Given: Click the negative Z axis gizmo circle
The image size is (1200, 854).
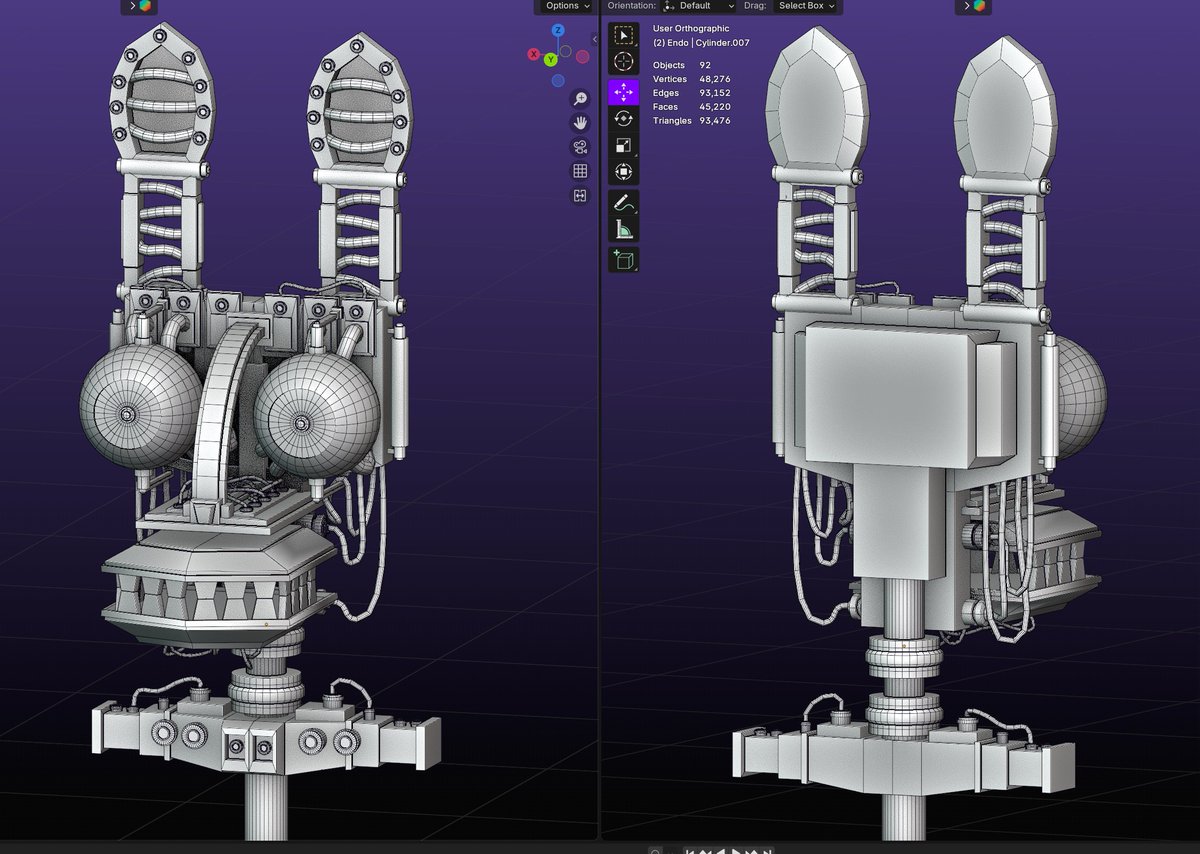Looking at the screenshot, I should (558, 80).
